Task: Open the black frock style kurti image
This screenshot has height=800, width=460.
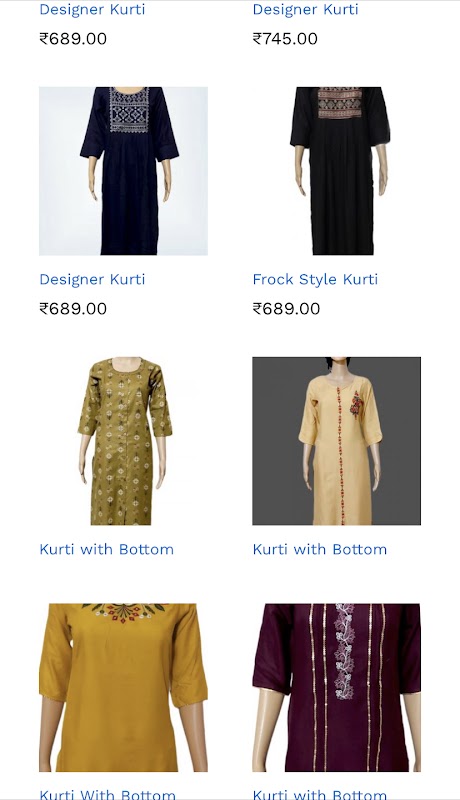Action: 337,171
